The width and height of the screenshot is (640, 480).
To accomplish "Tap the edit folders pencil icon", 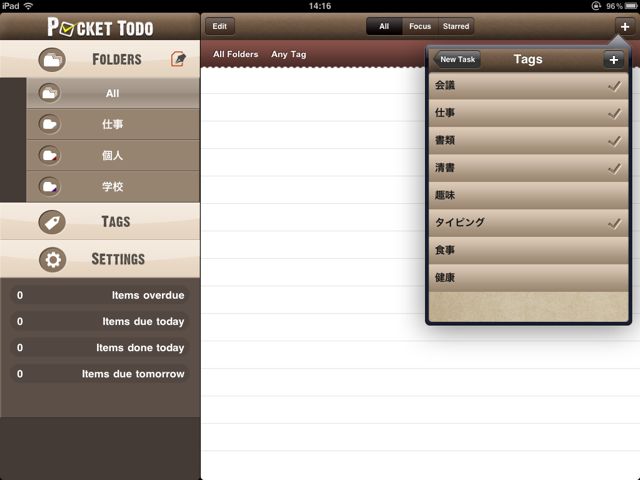I will [x=178, y=60].
